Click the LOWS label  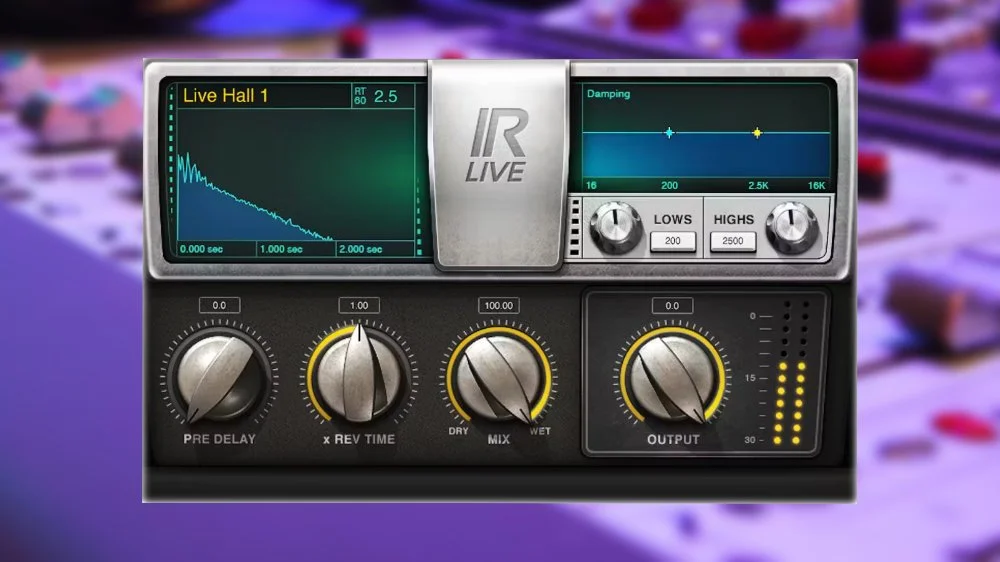(673, 219)
